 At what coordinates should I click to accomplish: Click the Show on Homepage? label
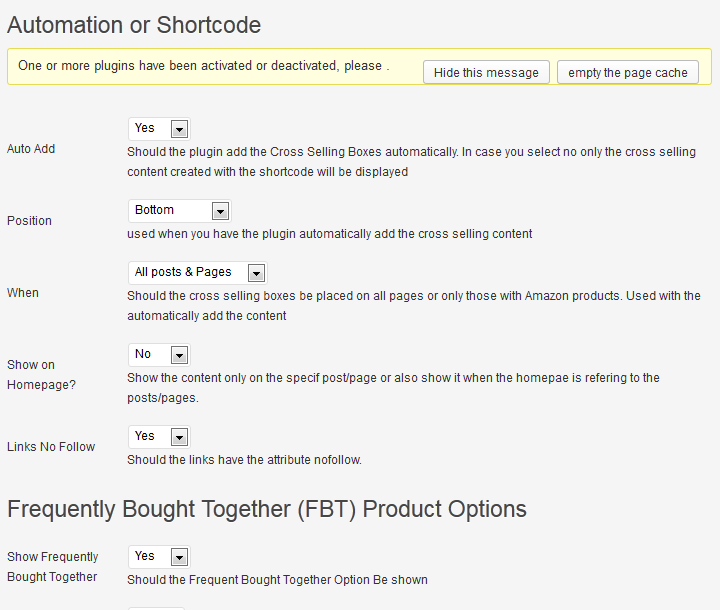(x=41, y=374)
